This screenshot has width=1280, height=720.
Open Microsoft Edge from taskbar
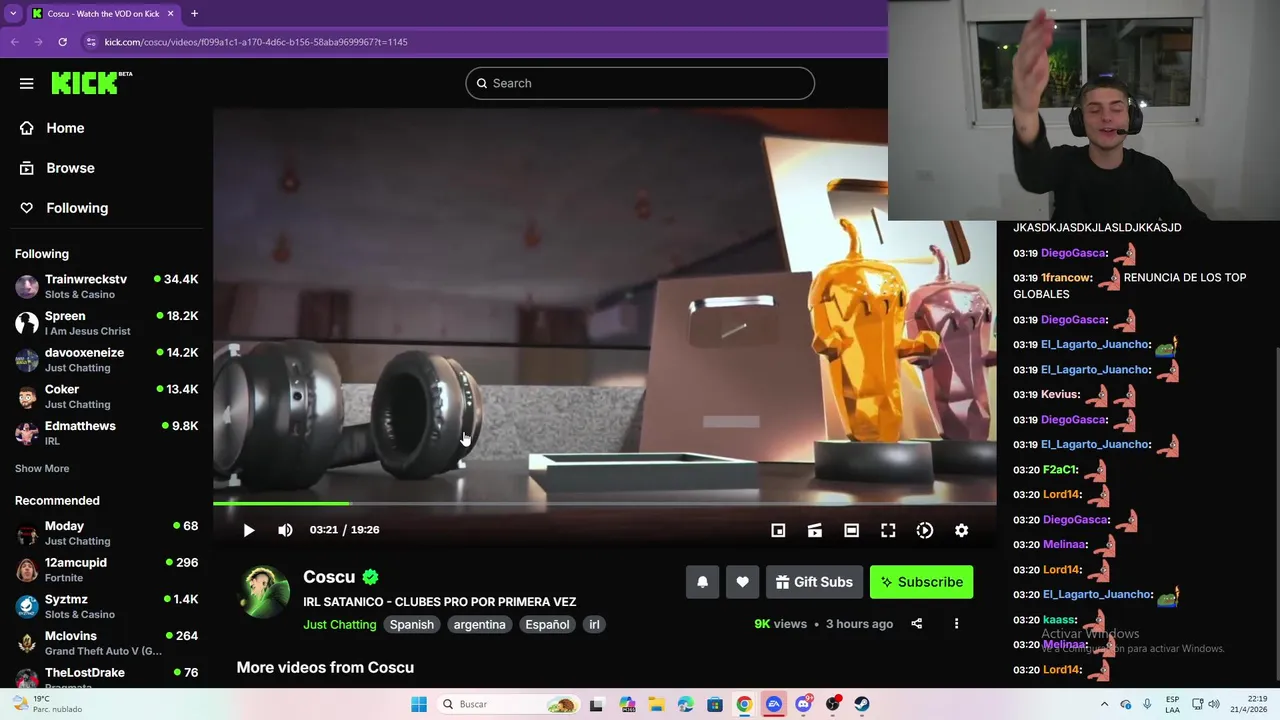click(x=685, y=704)
